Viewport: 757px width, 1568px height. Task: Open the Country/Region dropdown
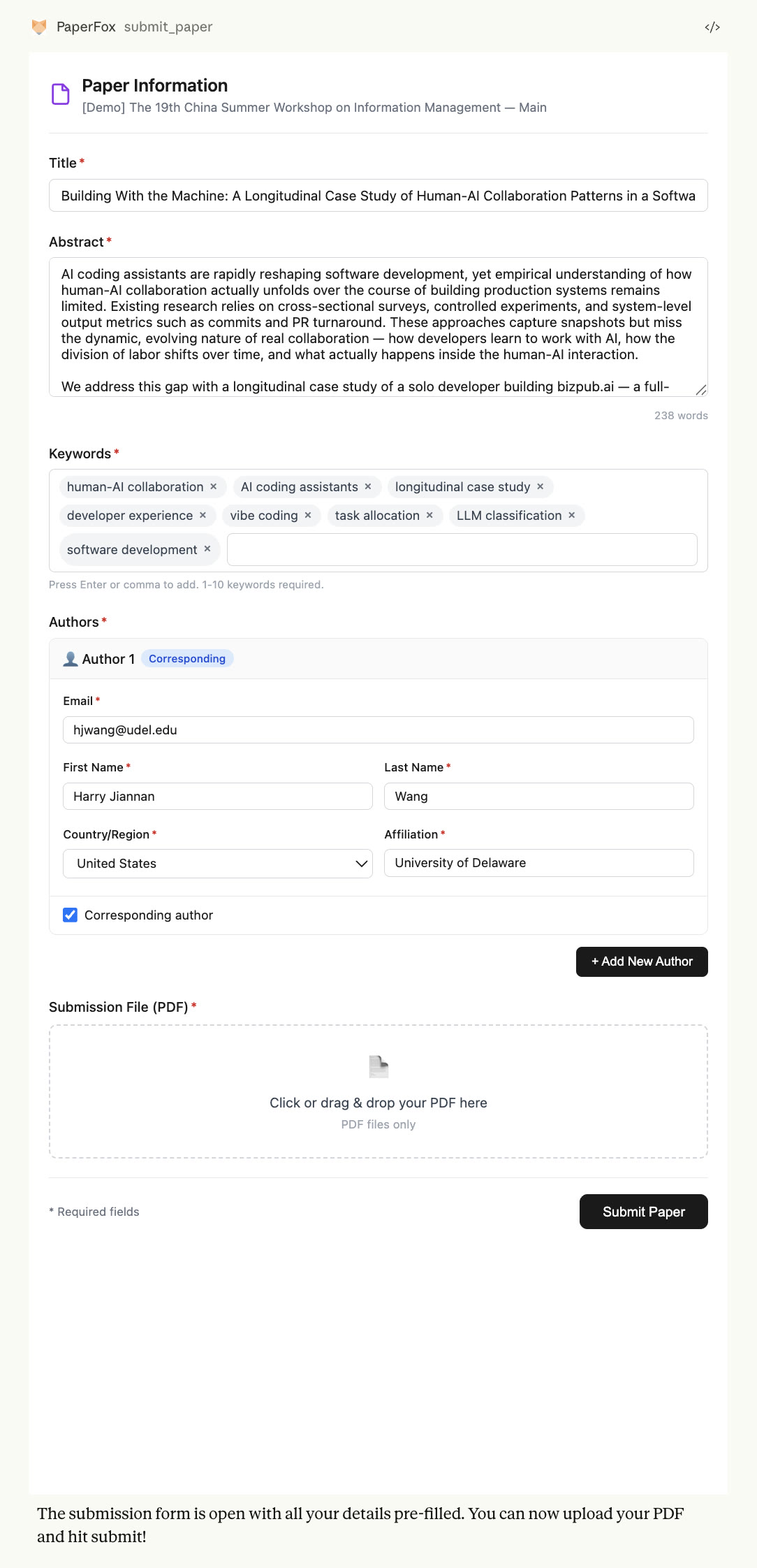(217, 864)
